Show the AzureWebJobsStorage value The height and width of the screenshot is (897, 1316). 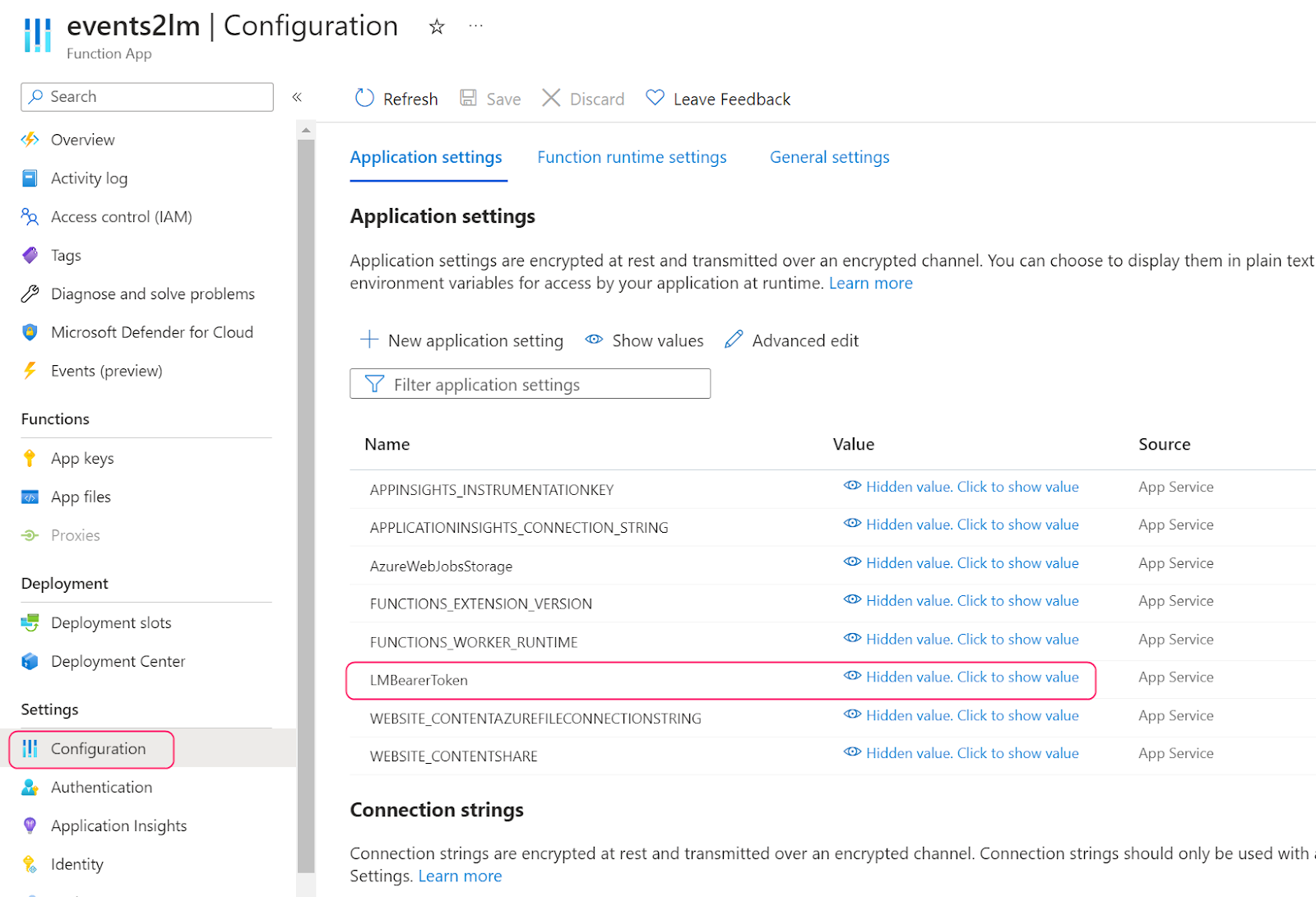pos(971,562)
